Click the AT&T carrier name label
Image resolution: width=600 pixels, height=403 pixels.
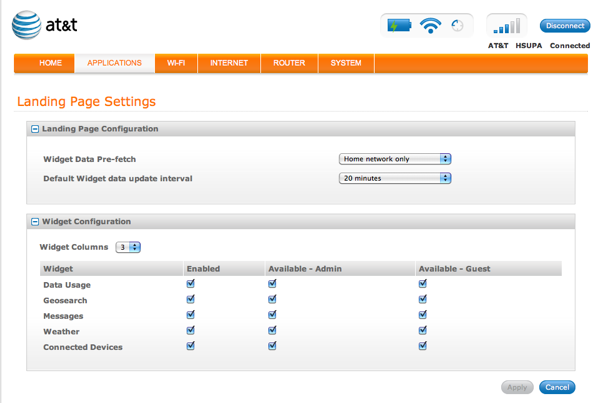pos(498,46)
